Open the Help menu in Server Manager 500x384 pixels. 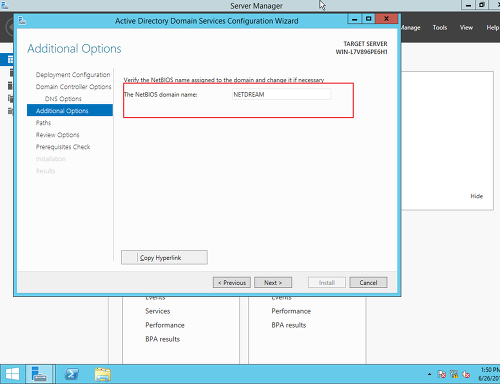(492, 28)
